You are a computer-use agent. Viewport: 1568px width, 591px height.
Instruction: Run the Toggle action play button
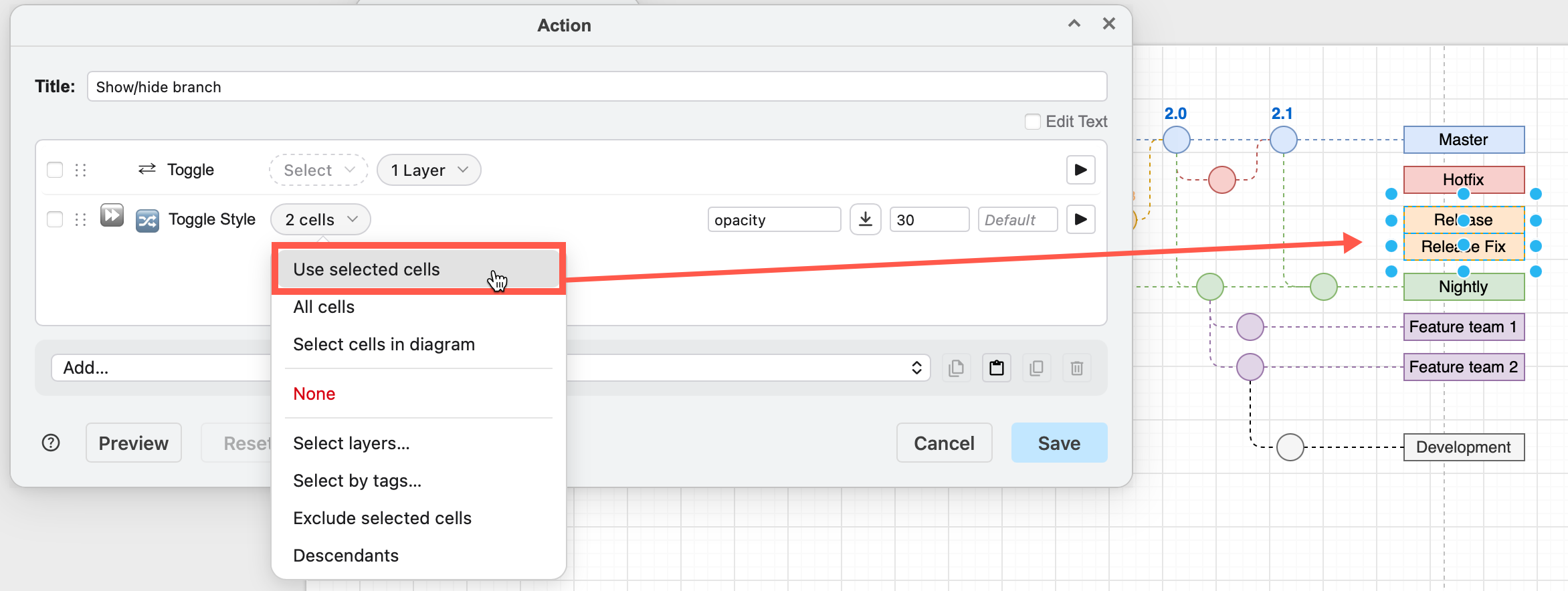[1080, 170]
